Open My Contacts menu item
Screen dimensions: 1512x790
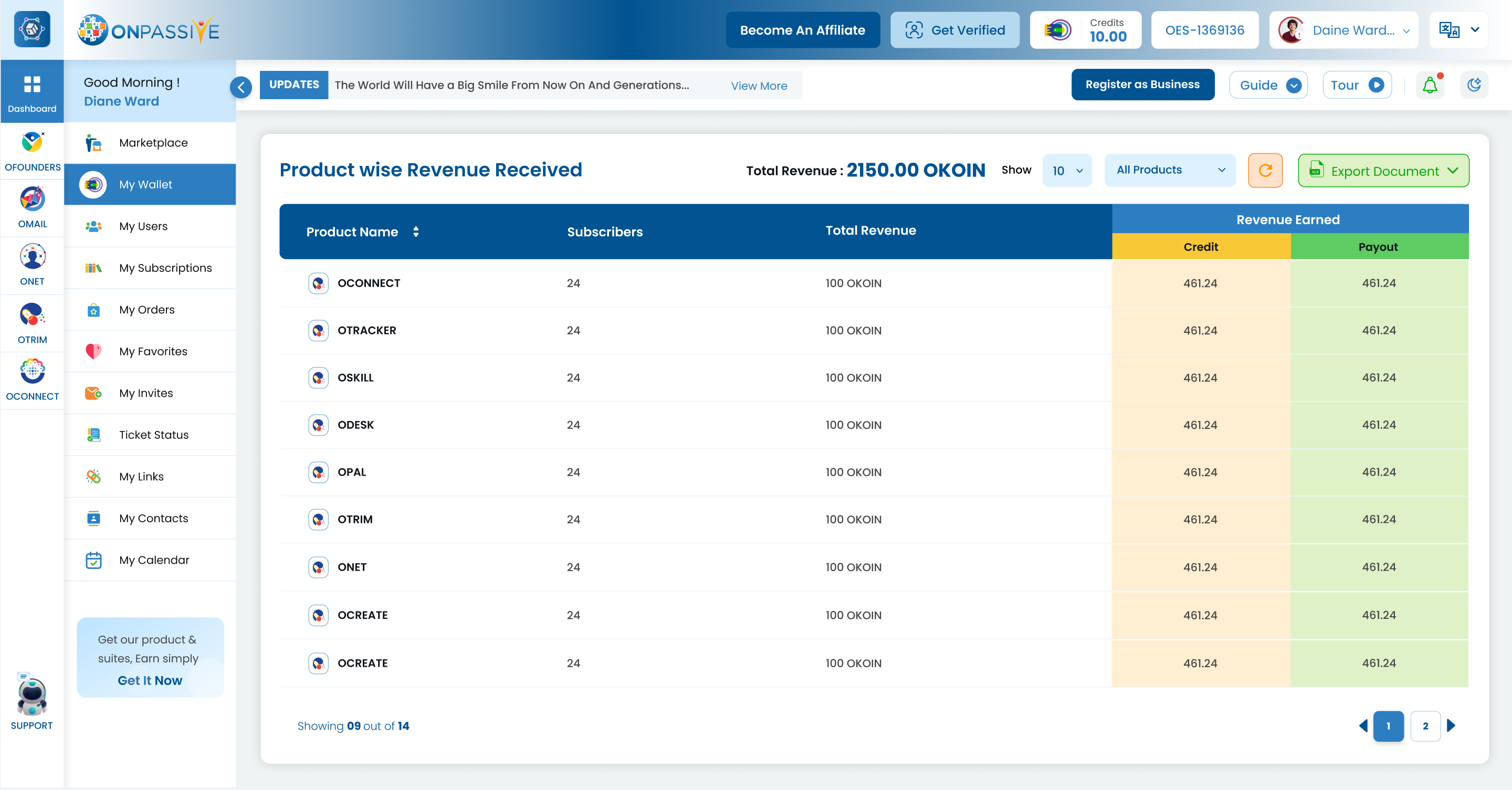150,518
